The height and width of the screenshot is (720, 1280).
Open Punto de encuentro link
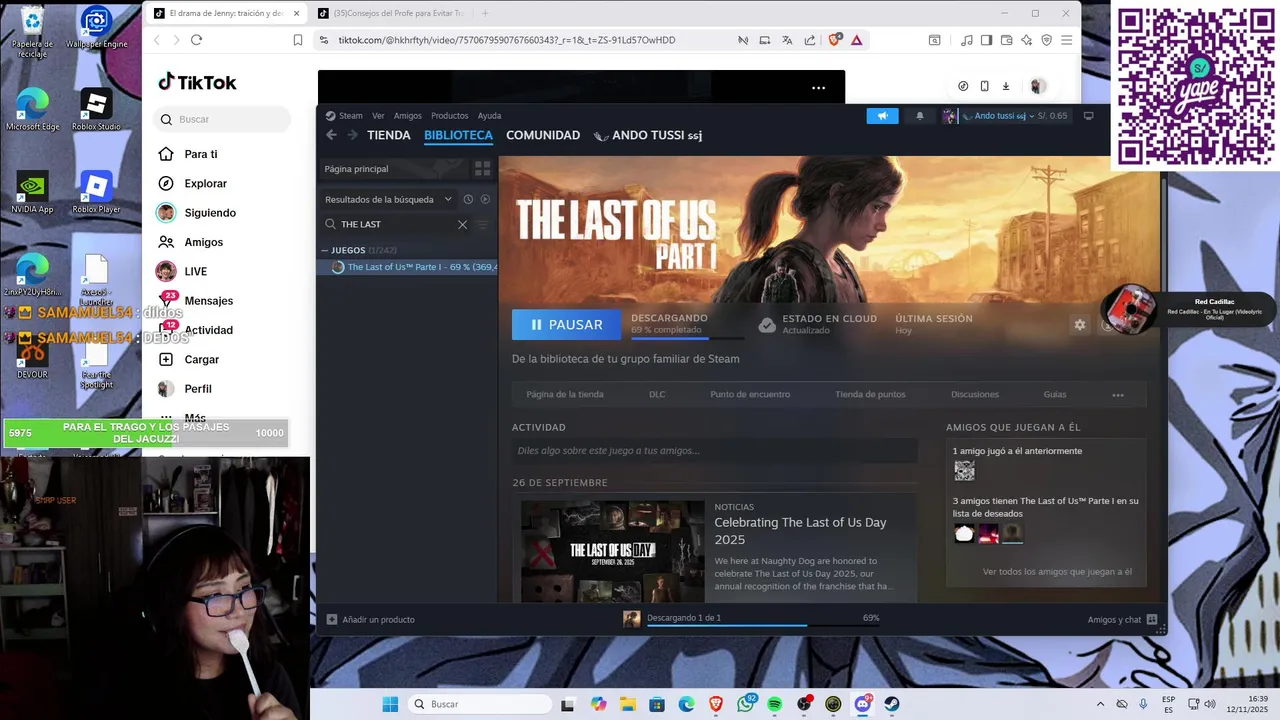(750, 394)
